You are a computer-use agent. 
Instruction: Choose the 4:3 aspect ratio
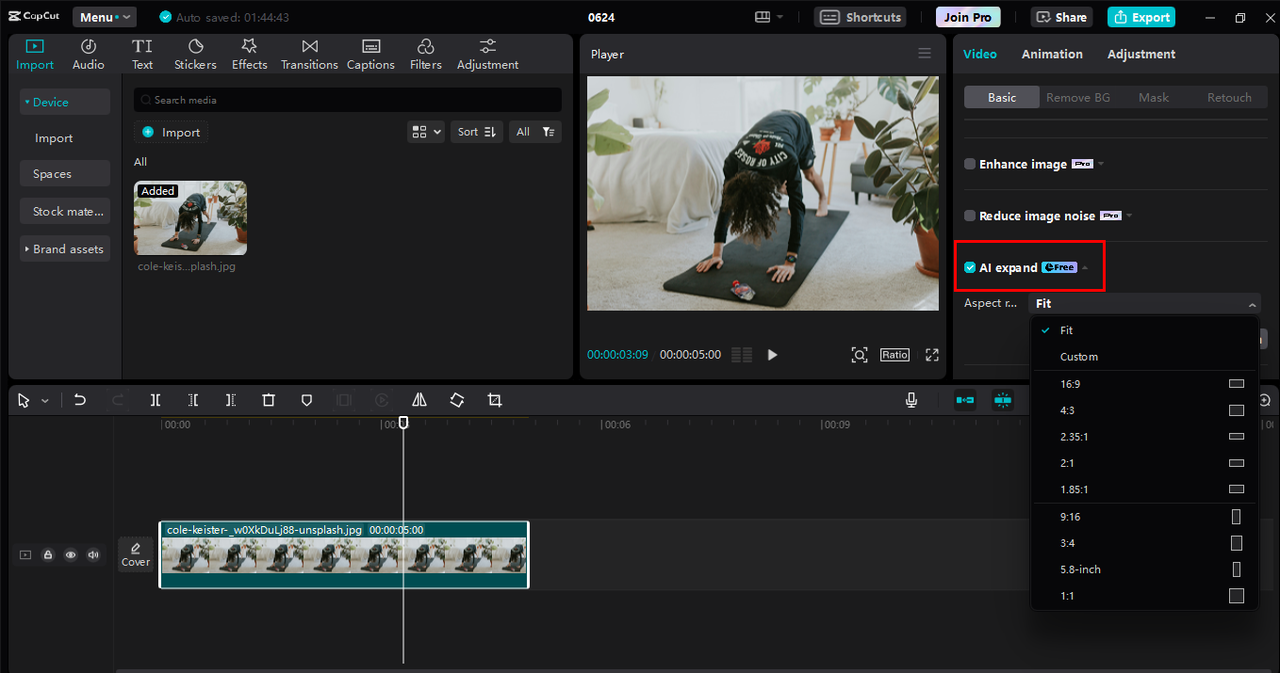click(1144, 410)
